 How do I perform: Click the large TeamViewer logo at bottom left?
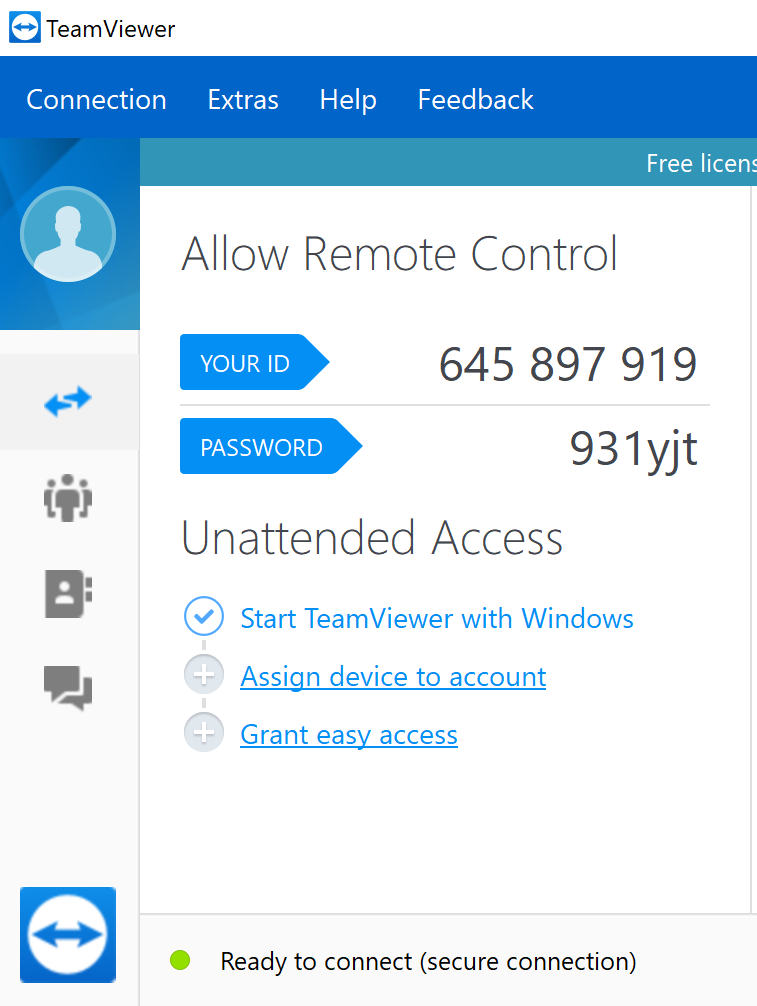click(x=68, y=935)
